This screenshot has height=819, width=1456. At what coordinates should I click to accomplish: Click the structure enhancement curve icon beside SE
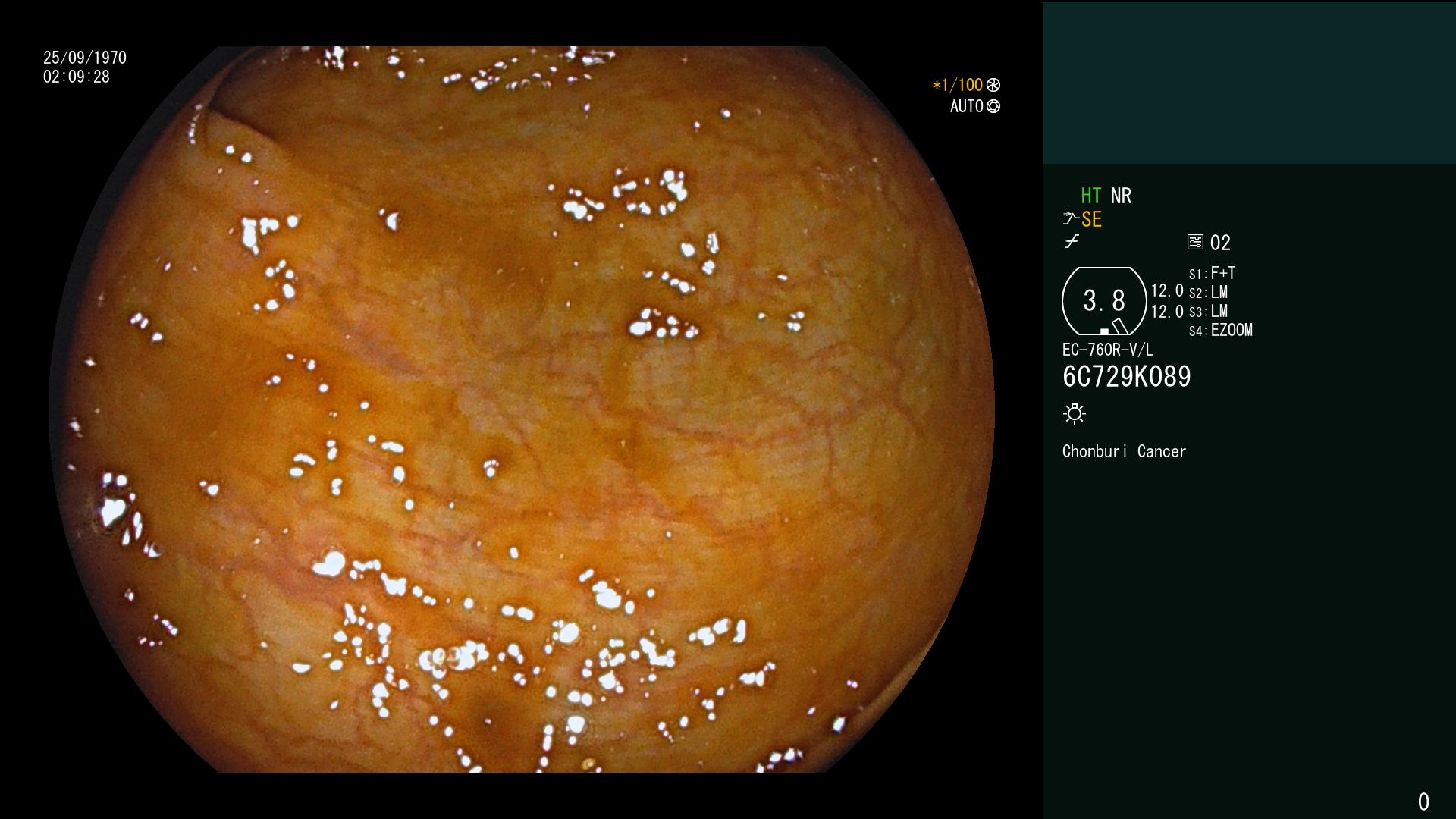pos(1071,218)
